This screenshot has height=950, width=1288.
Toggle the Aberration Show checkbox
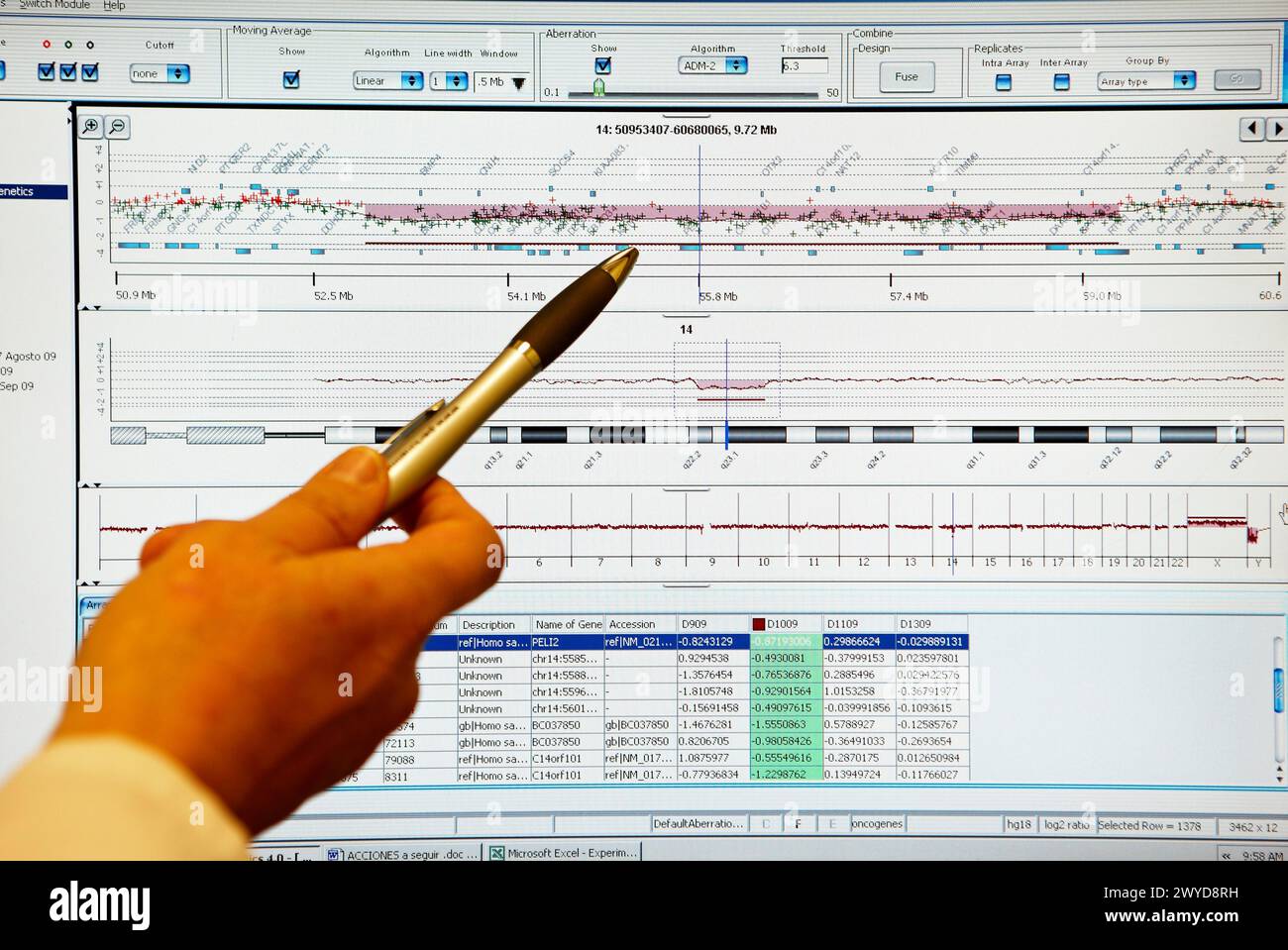coord(602,65)
